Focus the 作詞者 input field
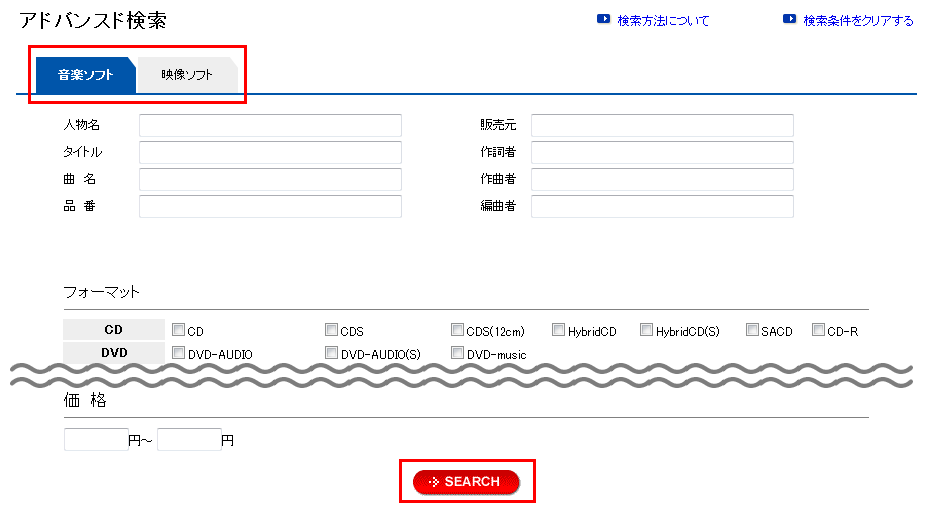This screenshot has width=933, height=505. 662,152
